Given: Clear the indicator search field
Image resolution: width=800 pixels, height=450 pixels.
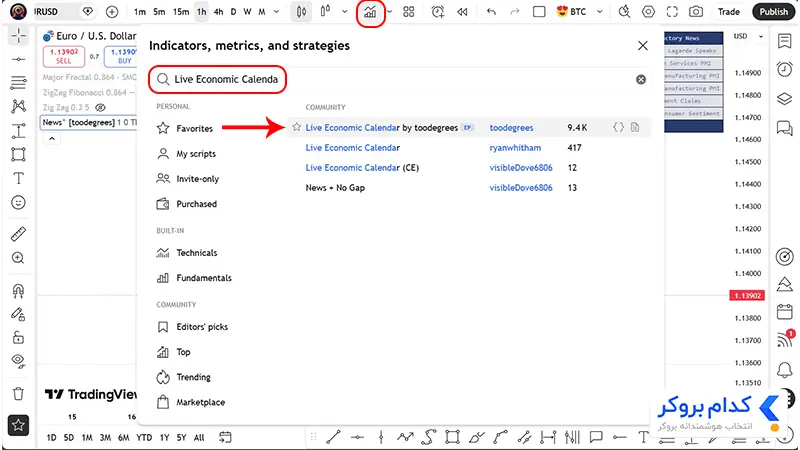Looking at the screenshot, I should [641, 80].
